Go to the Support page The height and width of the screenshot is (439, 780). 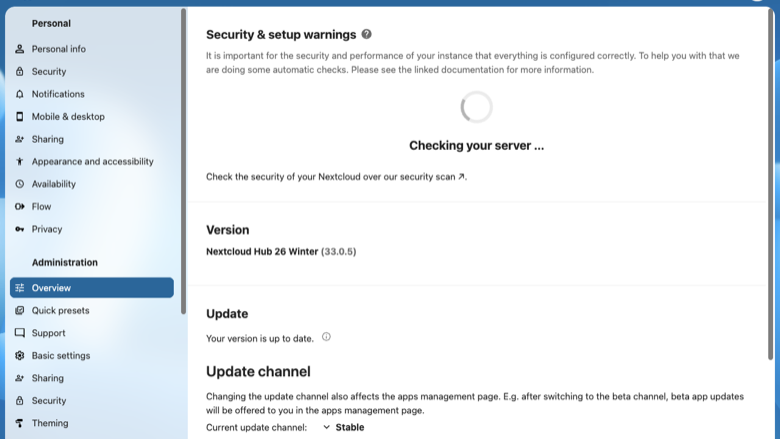tap(92, 333)
